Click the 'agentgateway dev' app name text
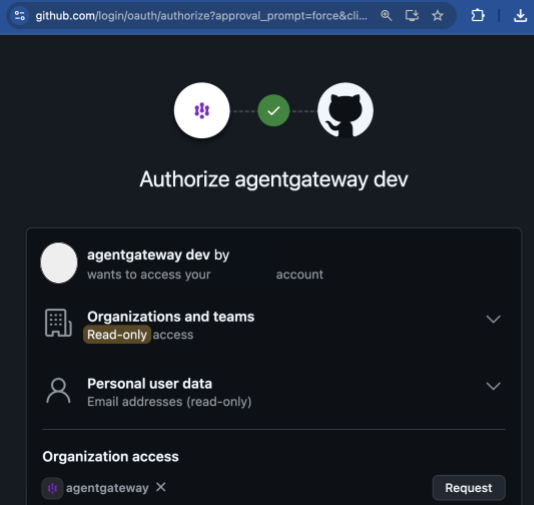534x505 pixels. pos(148,255)
